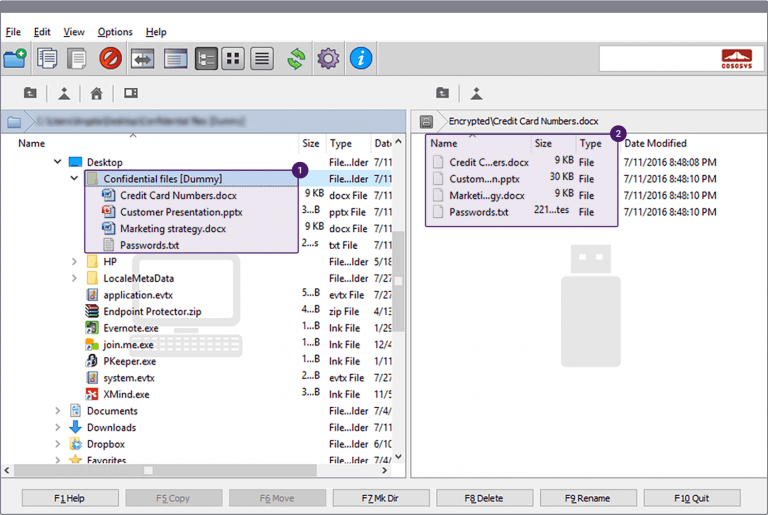Viewport: 768px width, 515px height.
Task: Open settings with the gear icon
Action: pos(328,59)
